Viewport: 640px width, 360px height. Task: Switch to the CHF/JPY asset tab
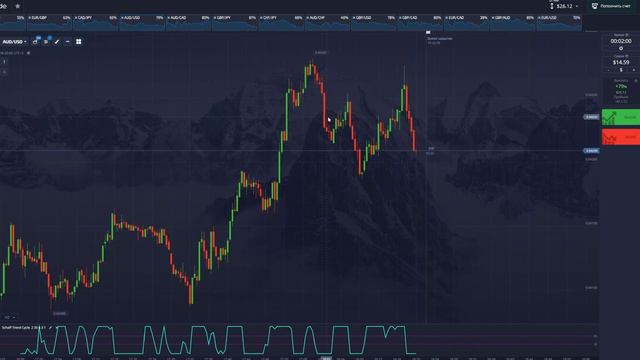coord(281,23)
